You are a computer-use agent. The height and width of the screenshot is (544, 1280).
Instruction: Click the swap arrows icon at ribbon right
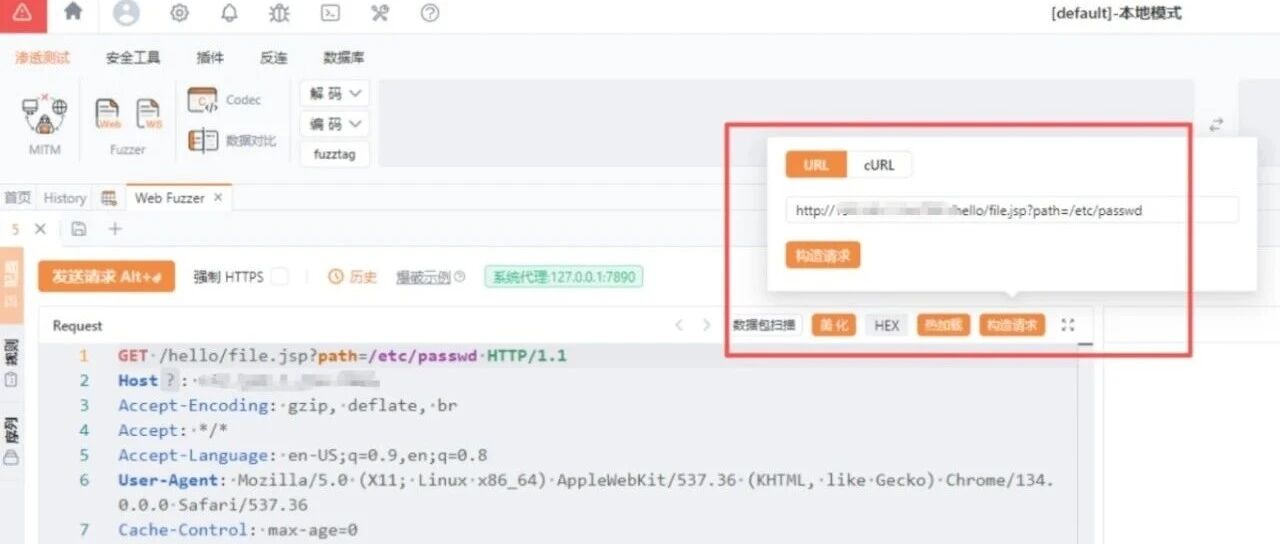1216,124
